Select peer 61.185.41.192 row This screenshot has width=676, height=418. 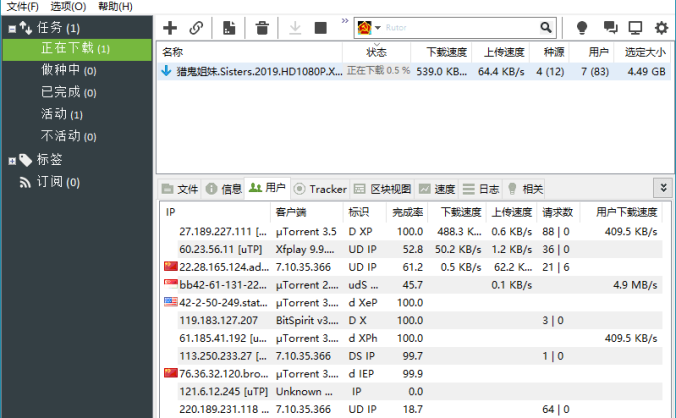[x=412, y=338]
